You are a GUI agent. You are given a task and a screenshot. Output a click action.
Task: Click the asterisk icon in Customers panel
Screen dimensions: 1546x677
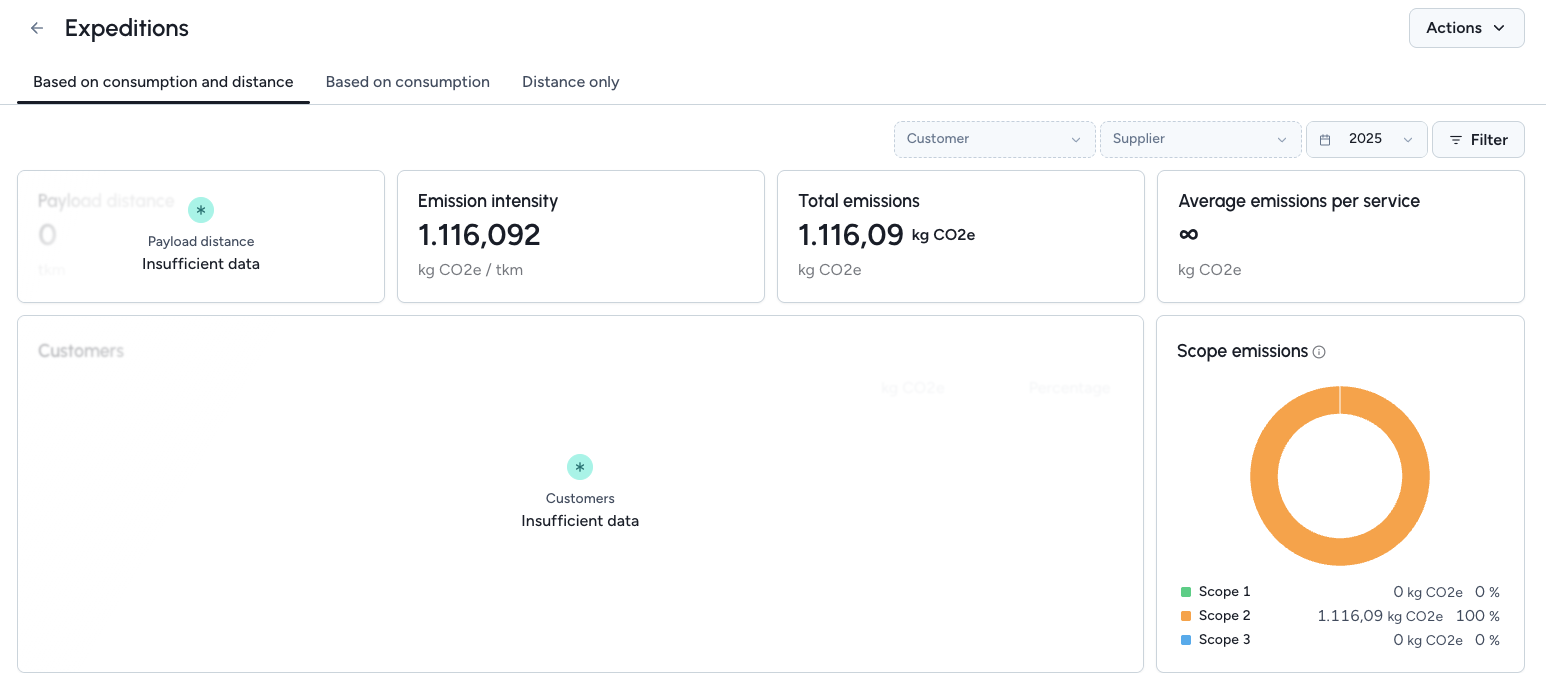[x=580, y=467]
